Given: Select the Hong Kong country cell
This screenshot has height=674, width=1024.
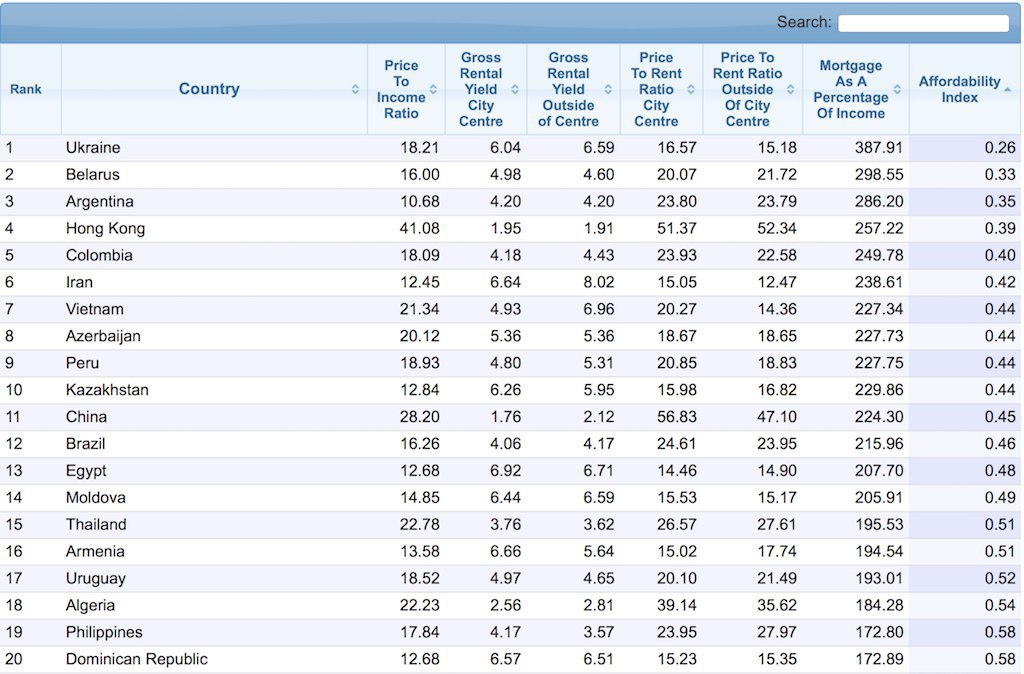Looking at the screenshot, I should click(x=214, y=229).
